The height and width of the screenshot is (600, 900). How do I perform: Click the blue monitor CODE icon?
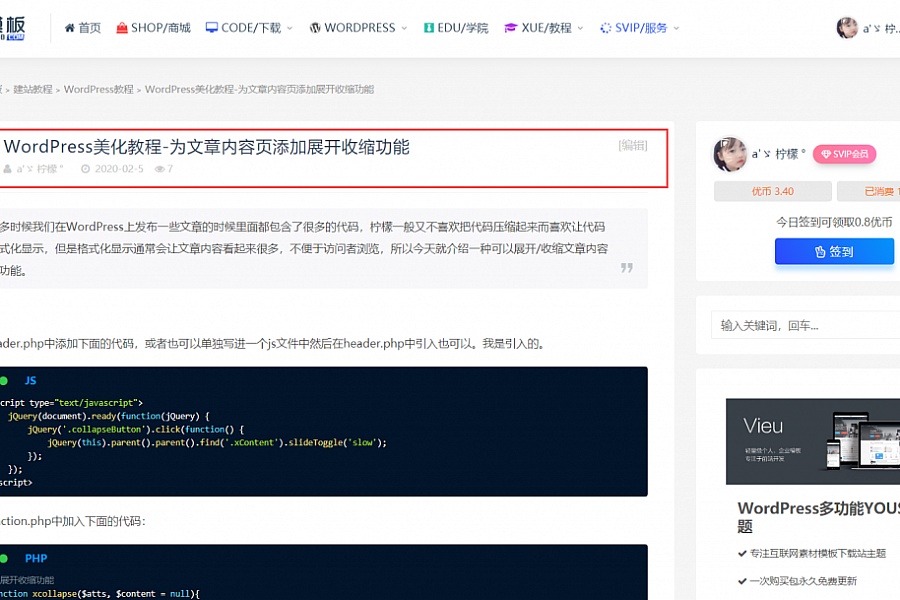(x=212, y=28)
